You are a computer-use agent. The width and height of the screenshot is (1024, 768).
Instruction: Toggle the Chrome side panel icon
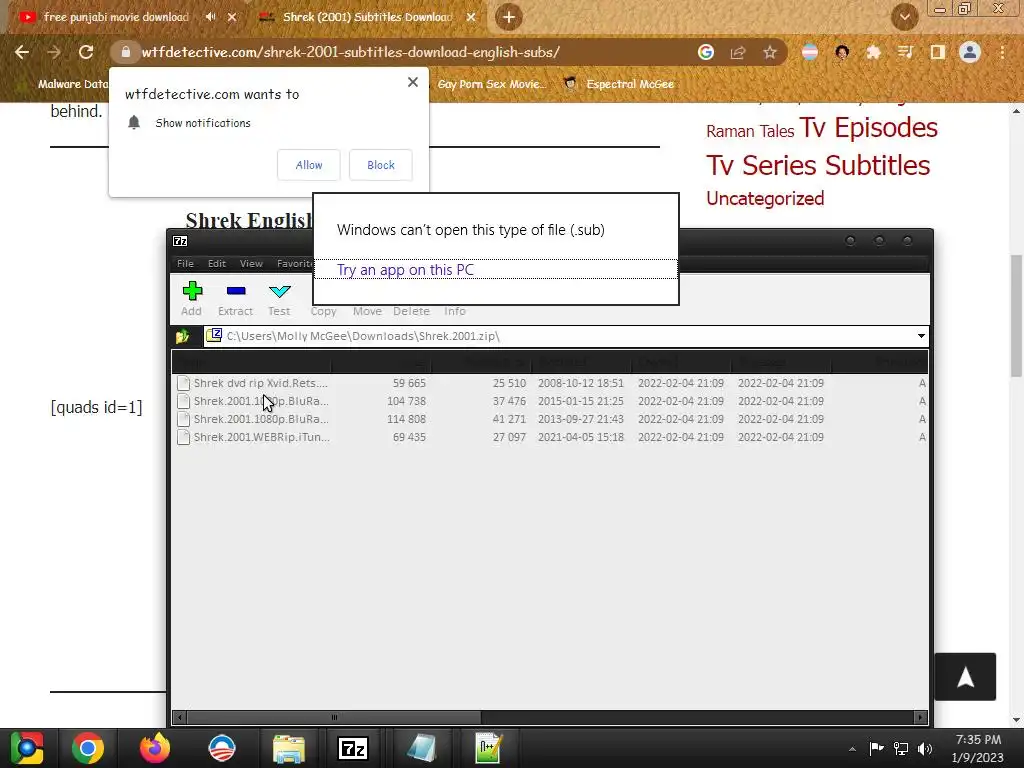[x=938, y=52]
